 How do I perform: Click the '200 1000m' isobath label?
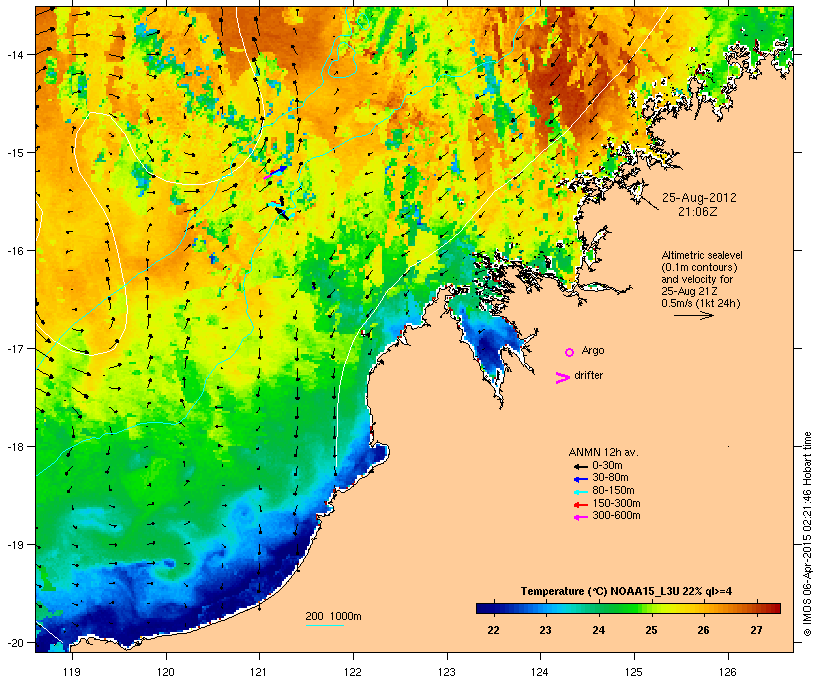click(x=333, y=616)
